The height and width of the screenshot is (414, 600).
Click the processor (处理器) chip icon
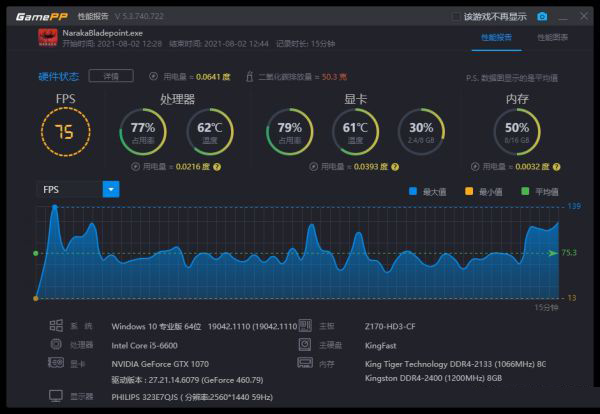(56, 344)
